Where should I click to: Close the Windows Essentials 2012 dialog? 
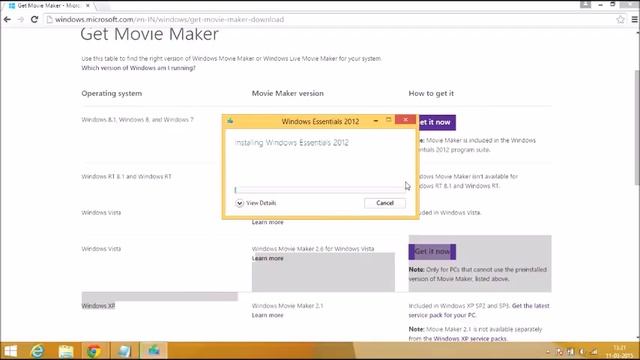tap(405, 120)
